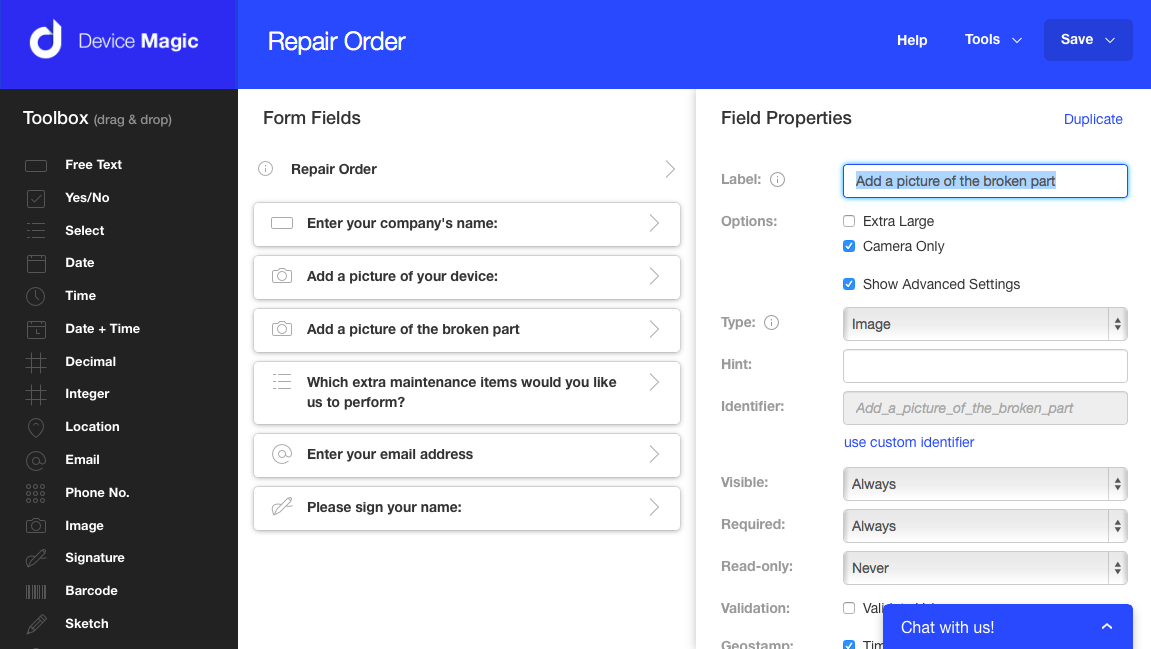Click into the Hint text field
Viewport: 1151px width, 649px height.
[x=985, y=366]
